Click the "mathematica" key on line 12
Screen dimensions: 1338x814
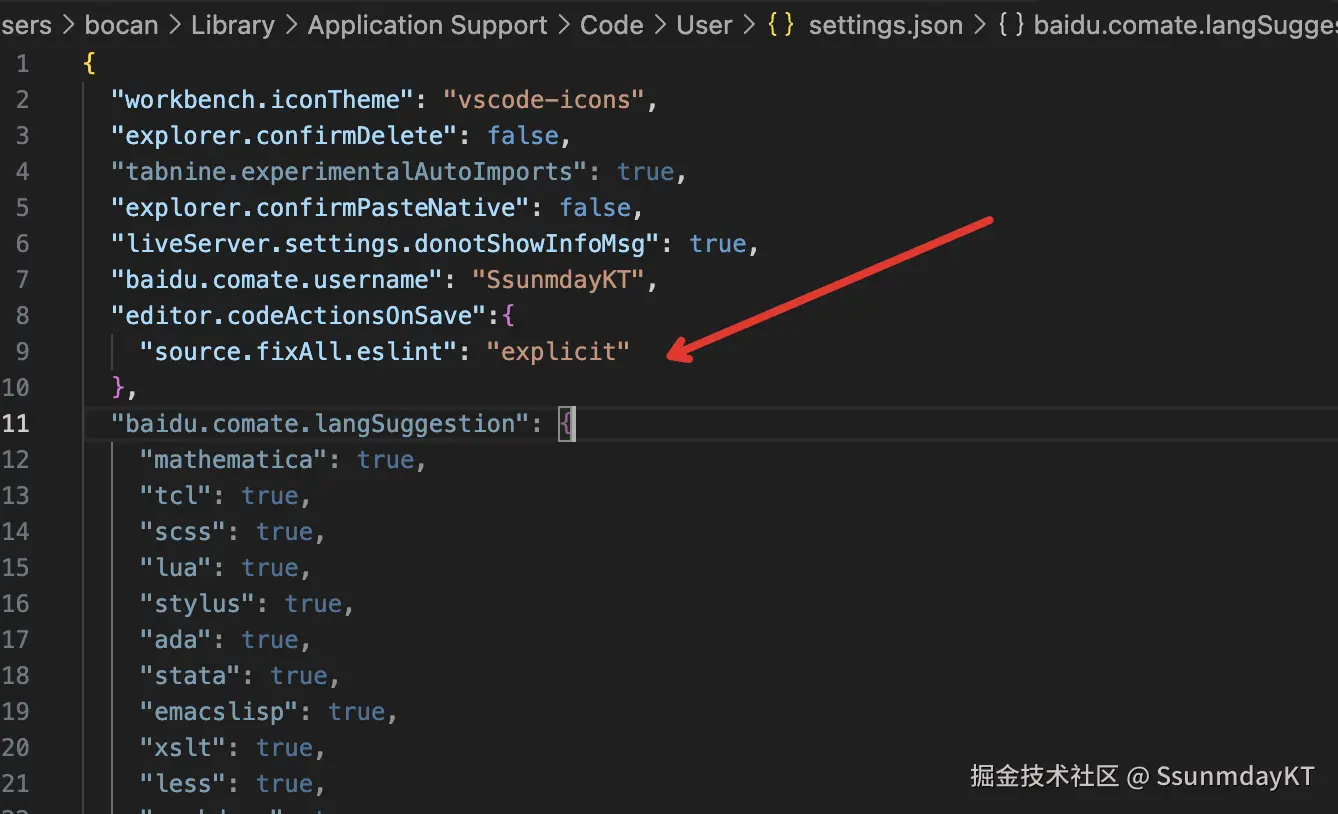click(234, 459)
